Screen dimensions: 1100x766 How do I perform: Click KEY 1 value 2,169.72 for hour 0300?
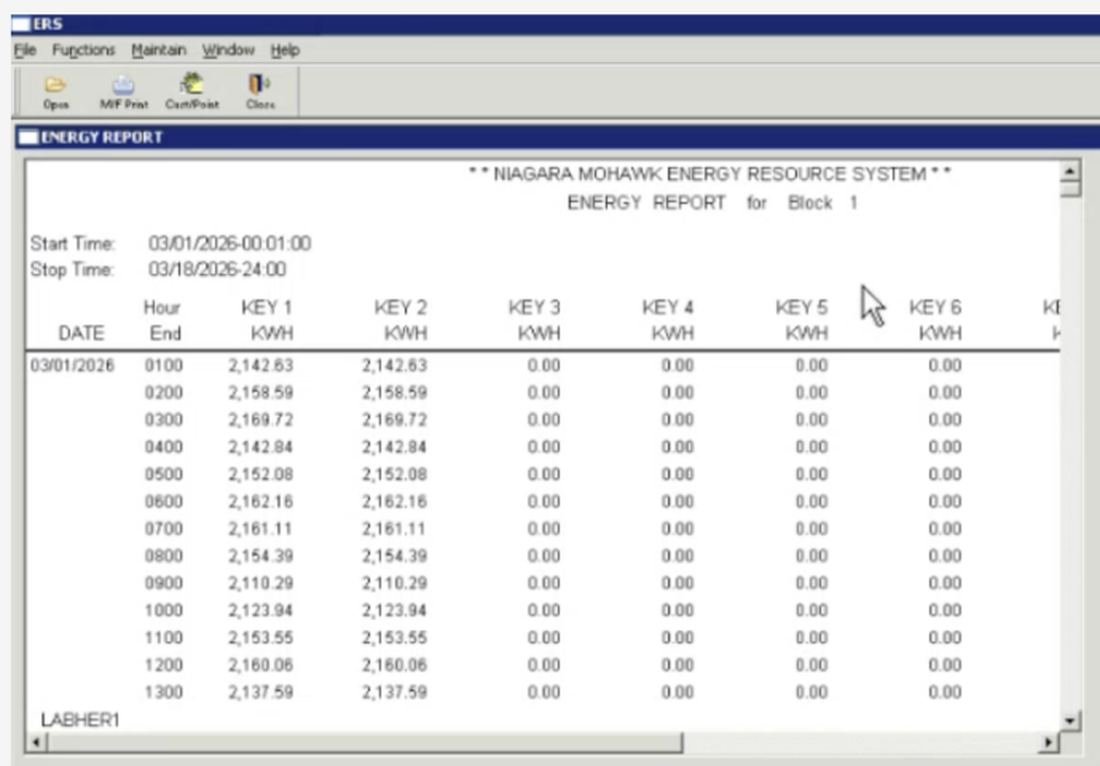261,420
